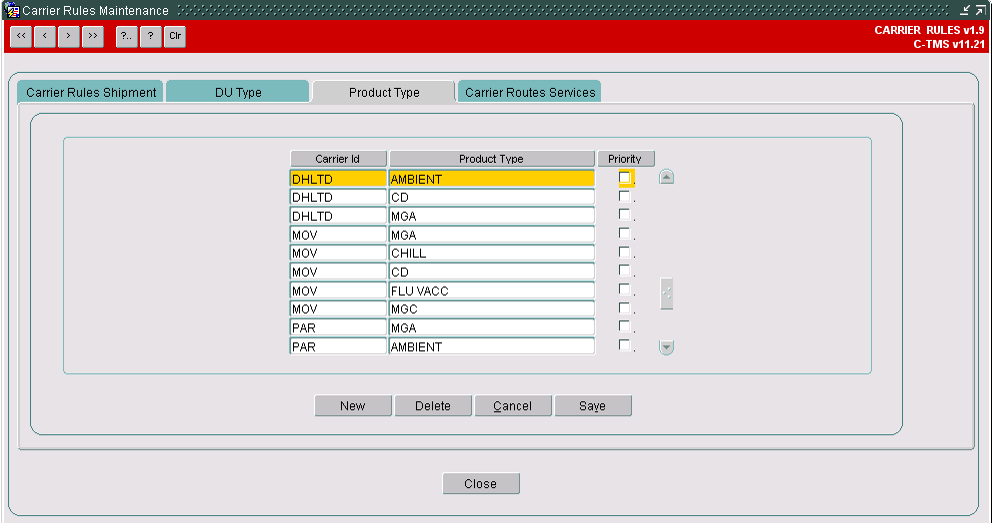This screenshot has height=523, width=992.
Task: Tick Priority checkbox for MOV CD
Action: (x=624, y=271)
